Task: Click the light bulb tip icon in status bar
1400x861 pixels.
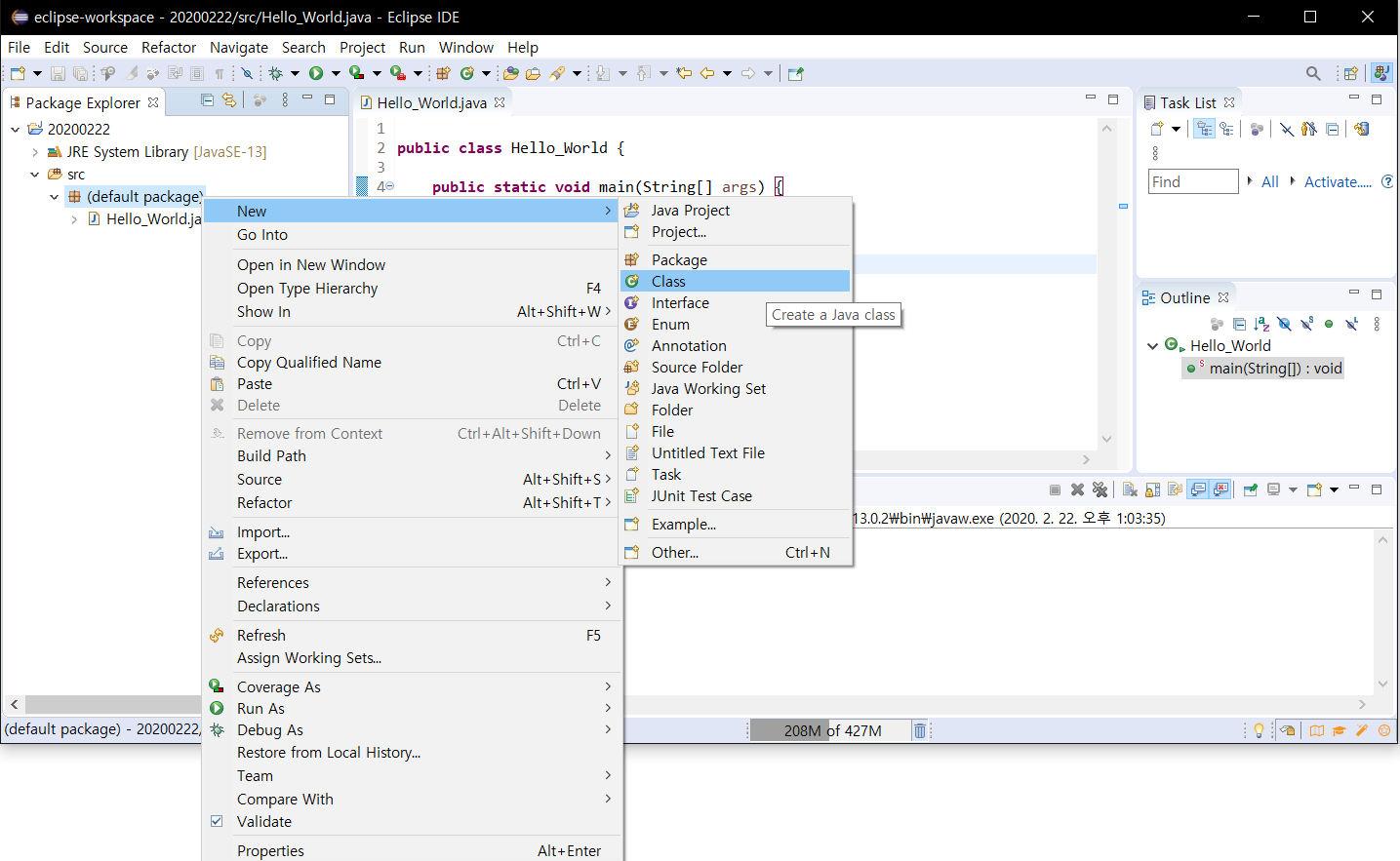Action: 1259,730
